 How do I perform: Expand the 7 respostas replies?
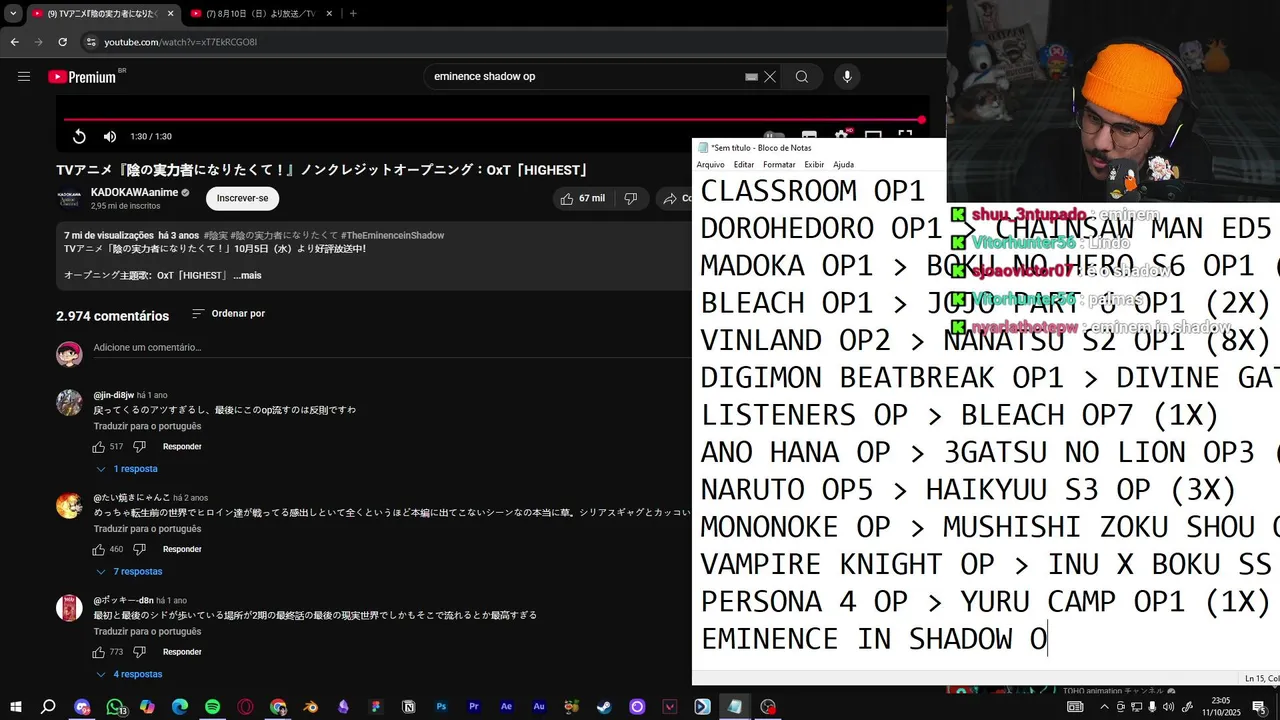(x=128, y=572)
